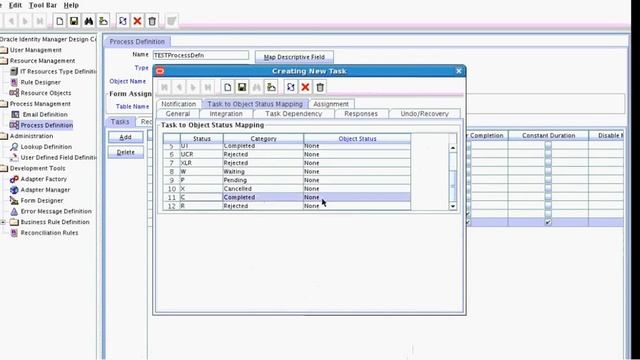Image resolution: width=640 pixels, height=360 pixels.
Task: Click the Delete button
Action: click(125, 152)
